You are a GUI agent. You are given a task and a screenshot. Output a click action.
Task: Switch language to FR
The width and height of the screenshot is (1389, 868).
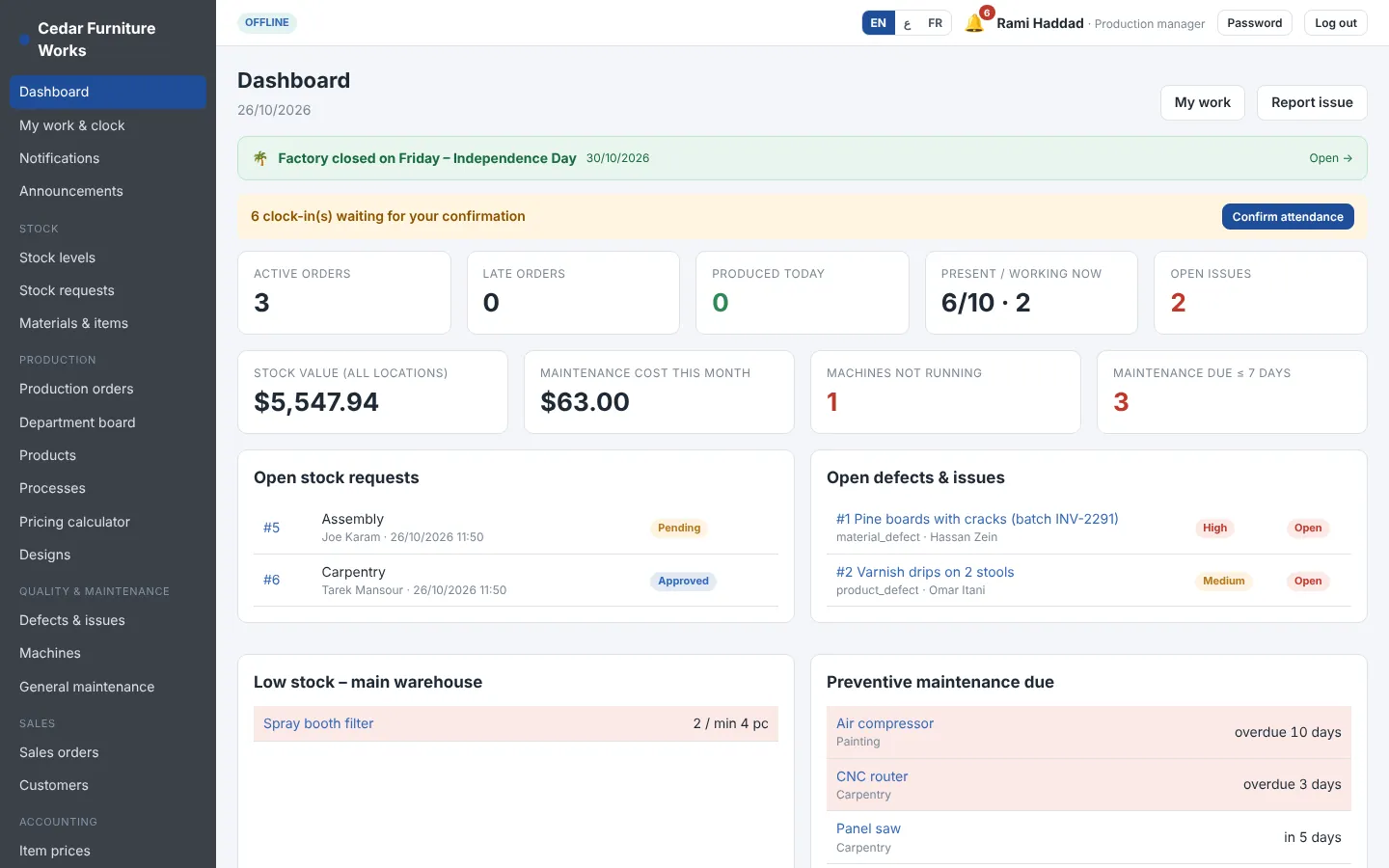pos(935,23)
